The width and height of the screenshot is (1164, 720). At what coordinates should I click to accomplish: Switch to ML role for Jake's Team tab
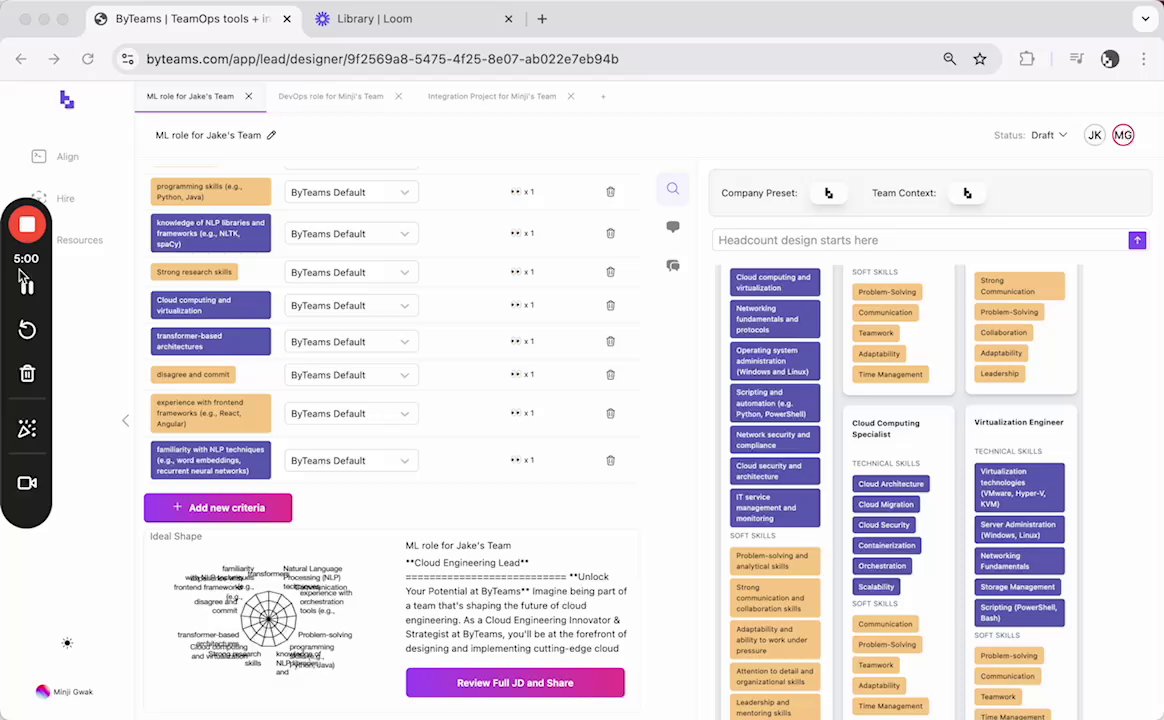tap(190, 96)
